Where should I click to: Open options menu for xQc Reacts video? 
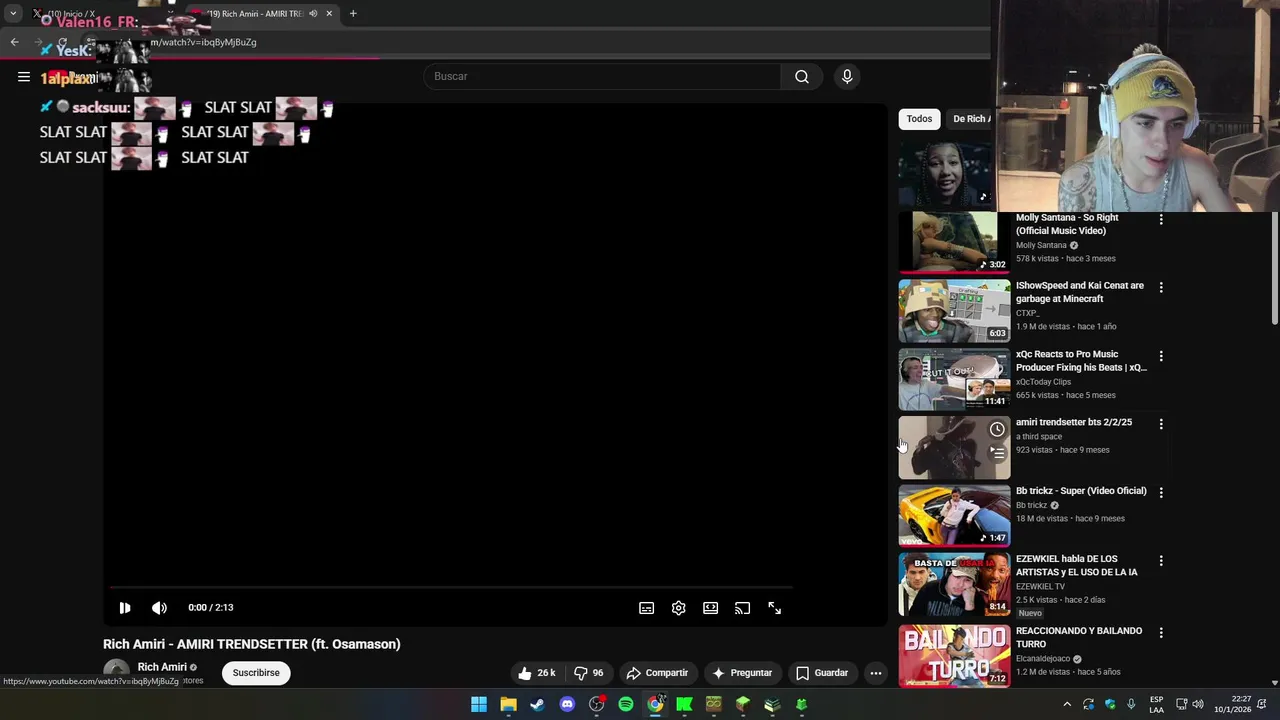(x=1161, y=356)
